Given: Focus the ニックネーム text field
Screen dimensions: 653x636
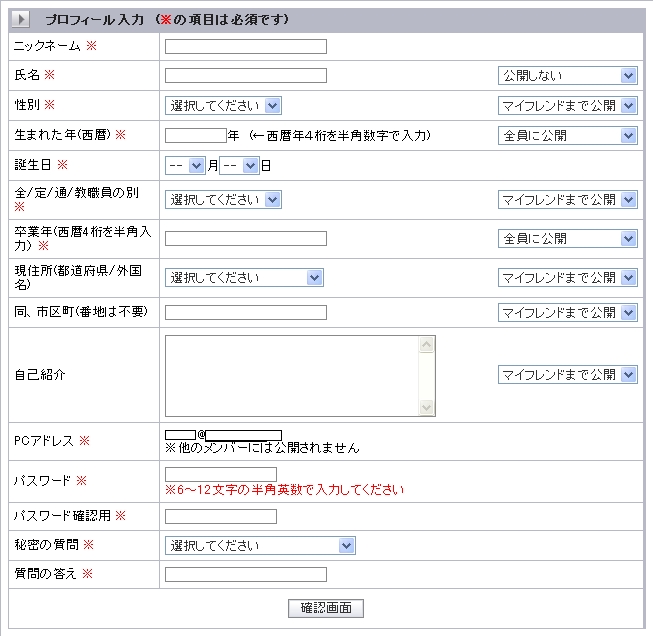Looking at the screenshot, I should click(246, 46).
